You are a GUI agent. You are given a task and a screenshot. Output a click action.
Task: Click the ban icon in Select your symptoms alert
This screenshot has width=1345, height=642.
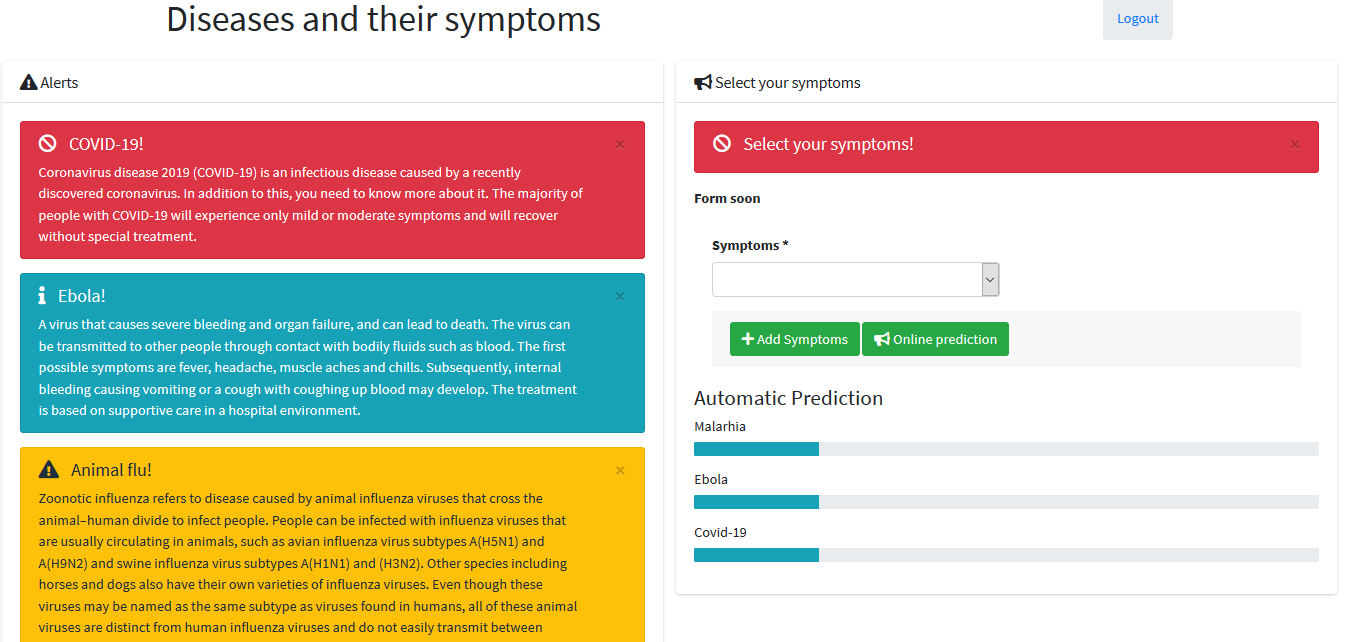click(x=722, y=144)
